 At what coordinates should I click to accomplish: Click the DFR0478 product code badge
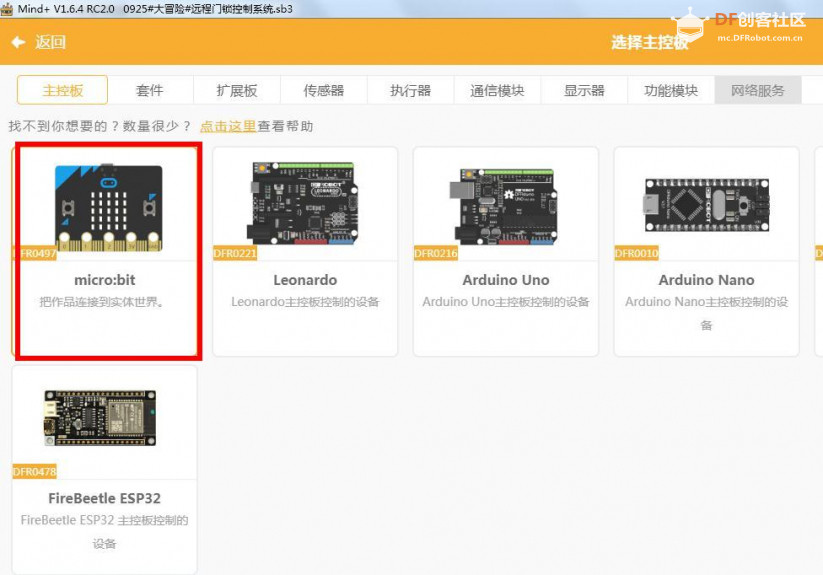(35, 472)
